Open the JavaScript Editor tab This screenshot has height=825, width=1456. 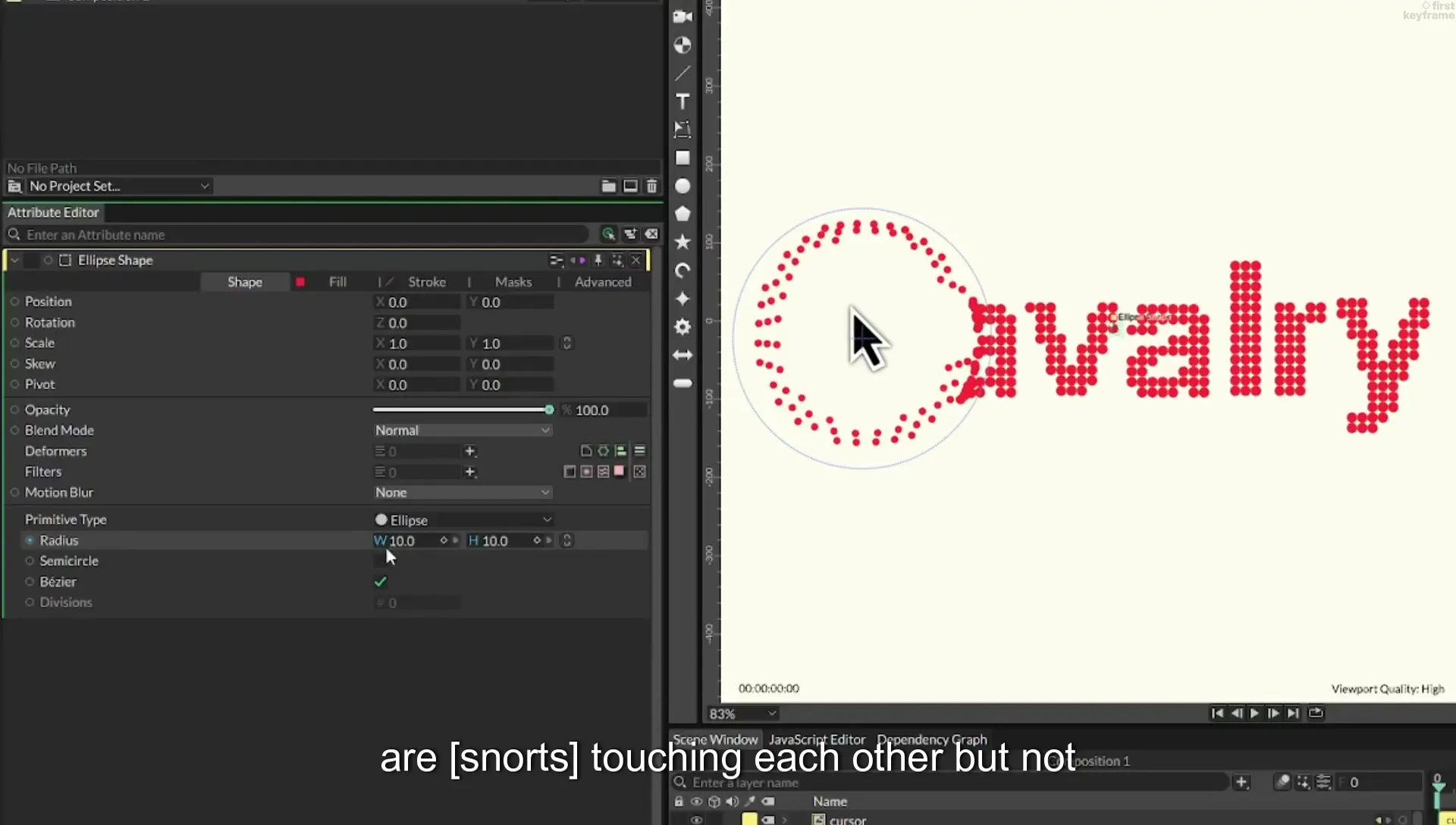817,739
